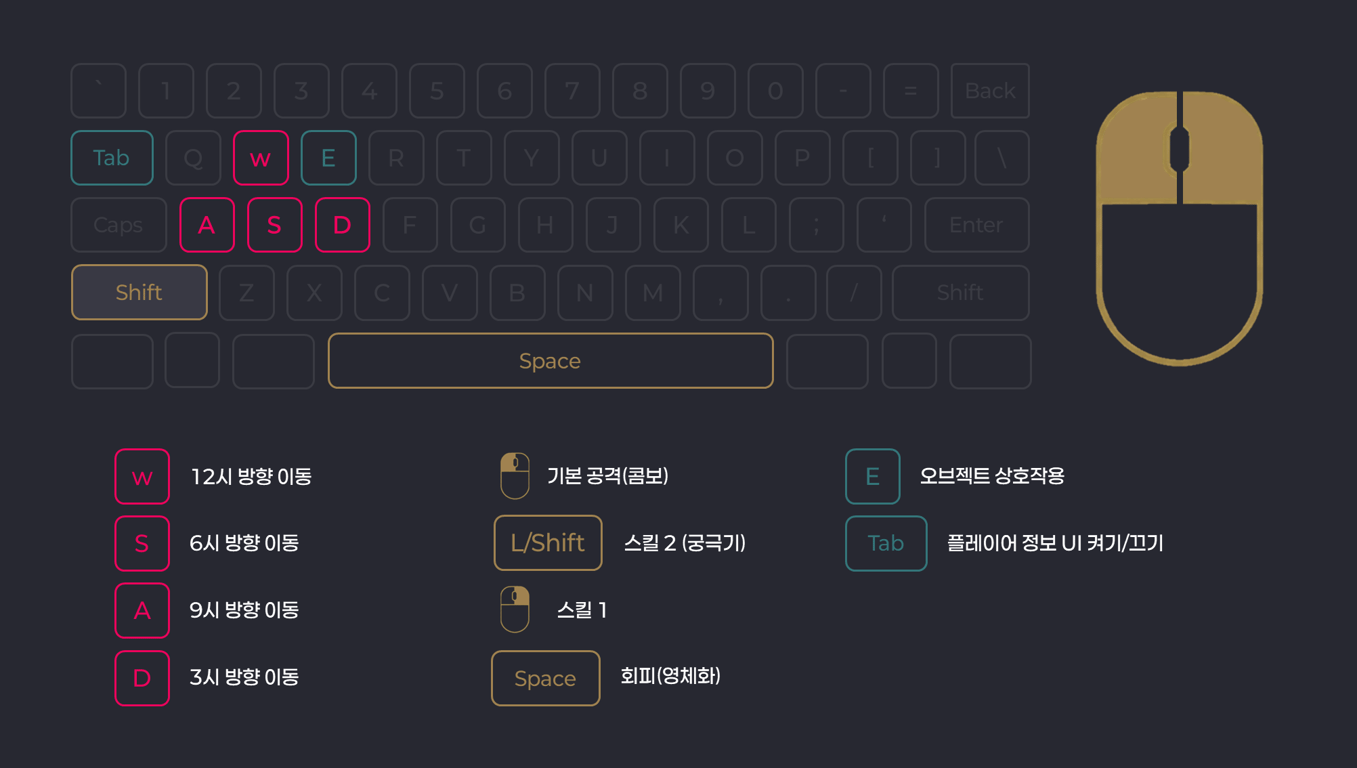The image size is (1357, 768).
Task: Click the W key icon beside 12시 방향 이동
Action: (x=142, y=477)
